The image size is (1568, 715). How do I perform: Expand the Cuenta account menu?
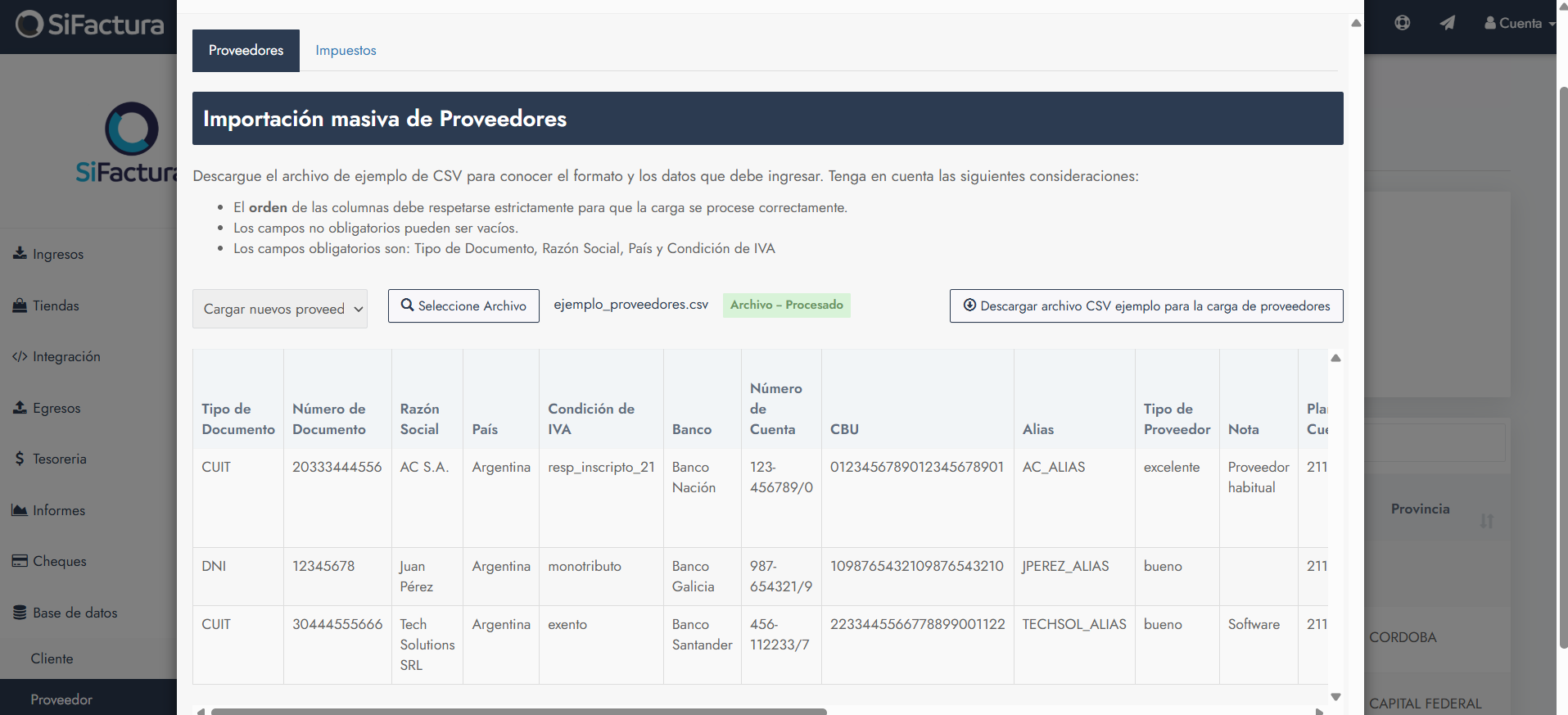[1519, 23]
